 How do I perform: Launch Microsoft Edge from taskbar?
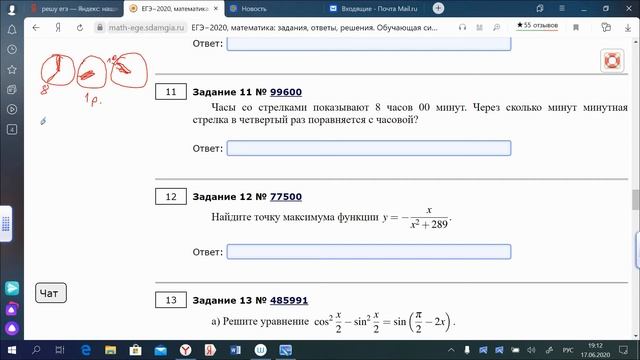coord(86,350)
